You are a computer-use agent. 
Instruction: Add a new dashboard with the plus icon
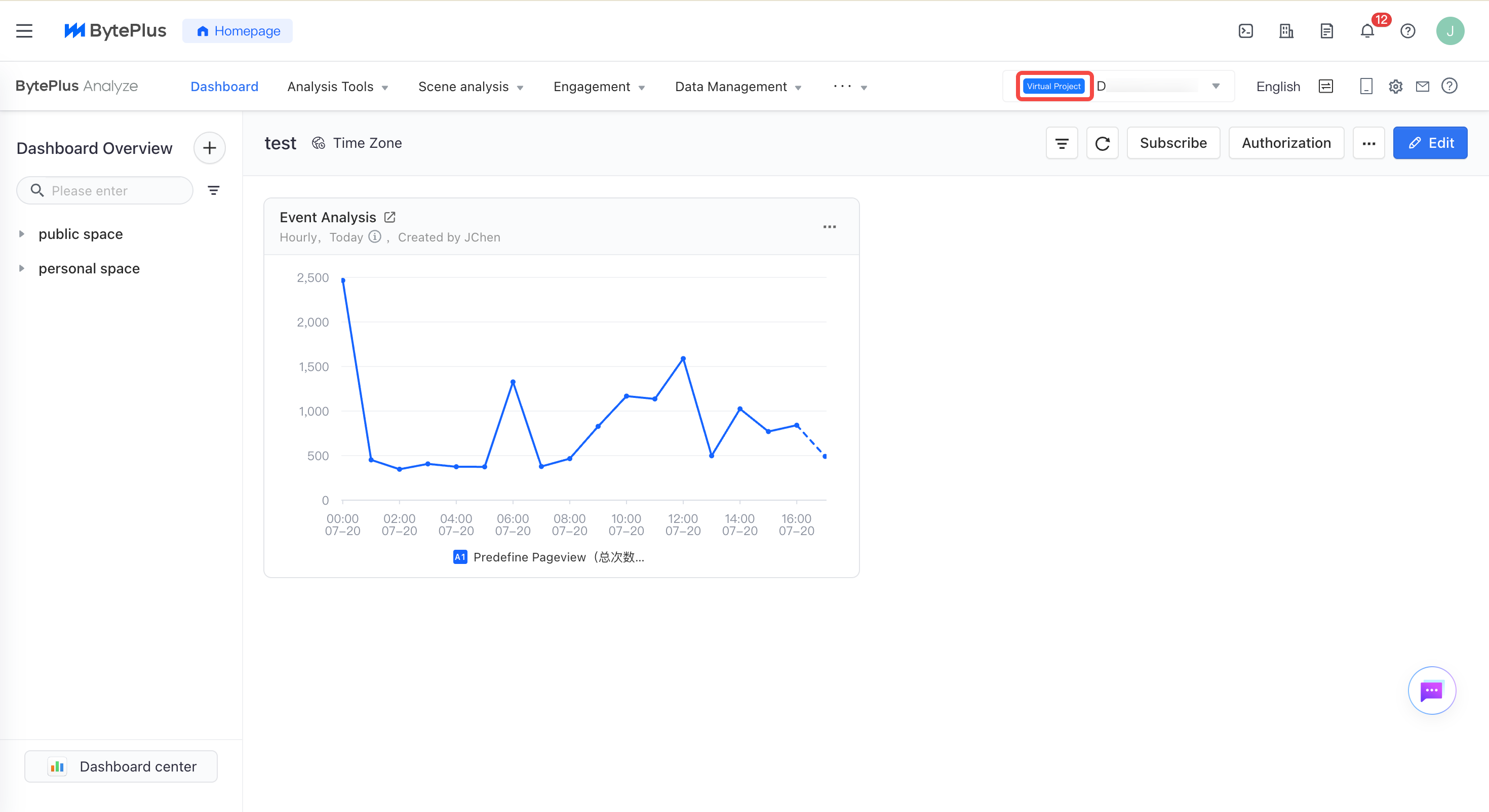click(x=209, y=148)
